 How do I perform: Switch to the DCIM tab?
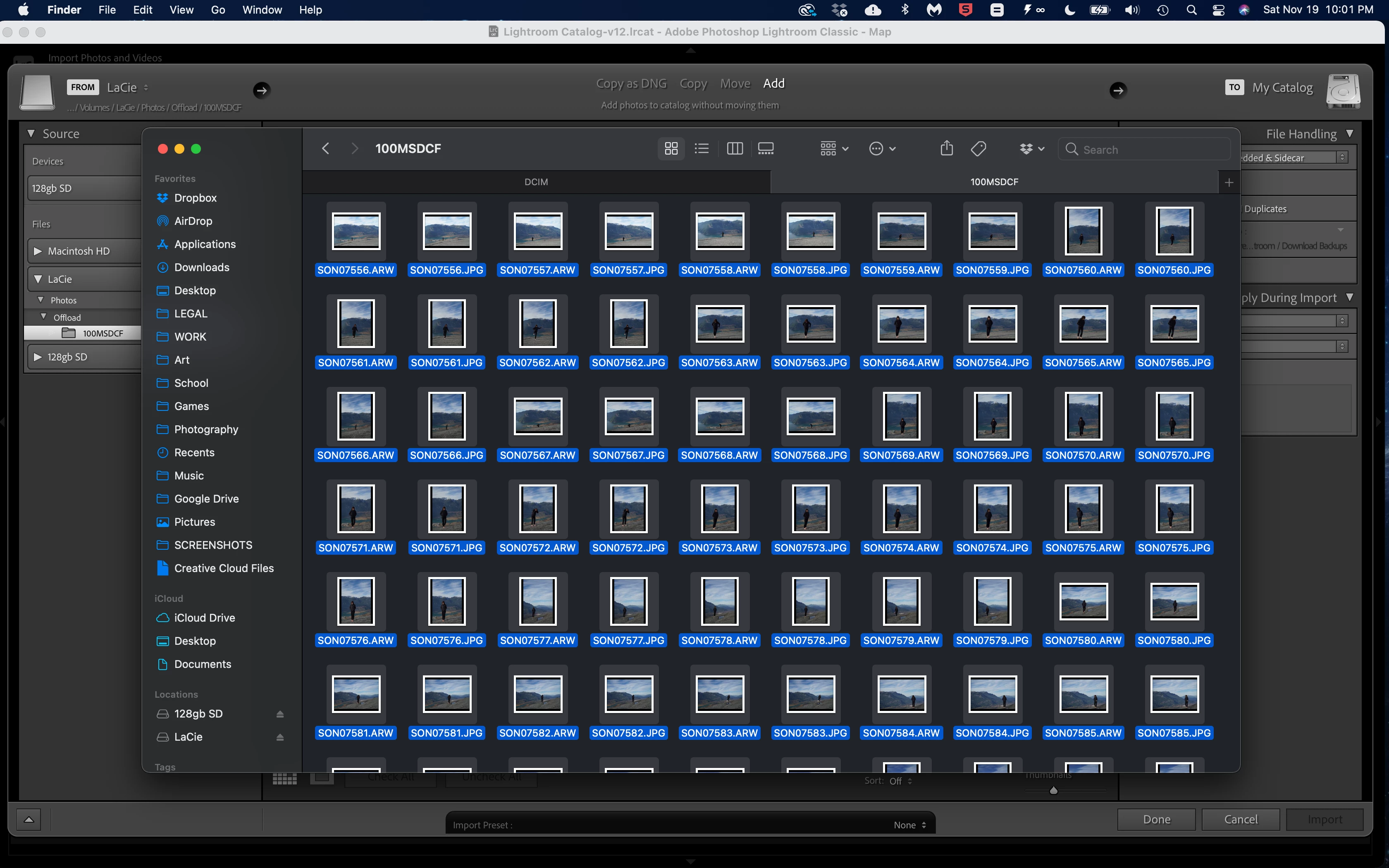[x=536, y=182]
